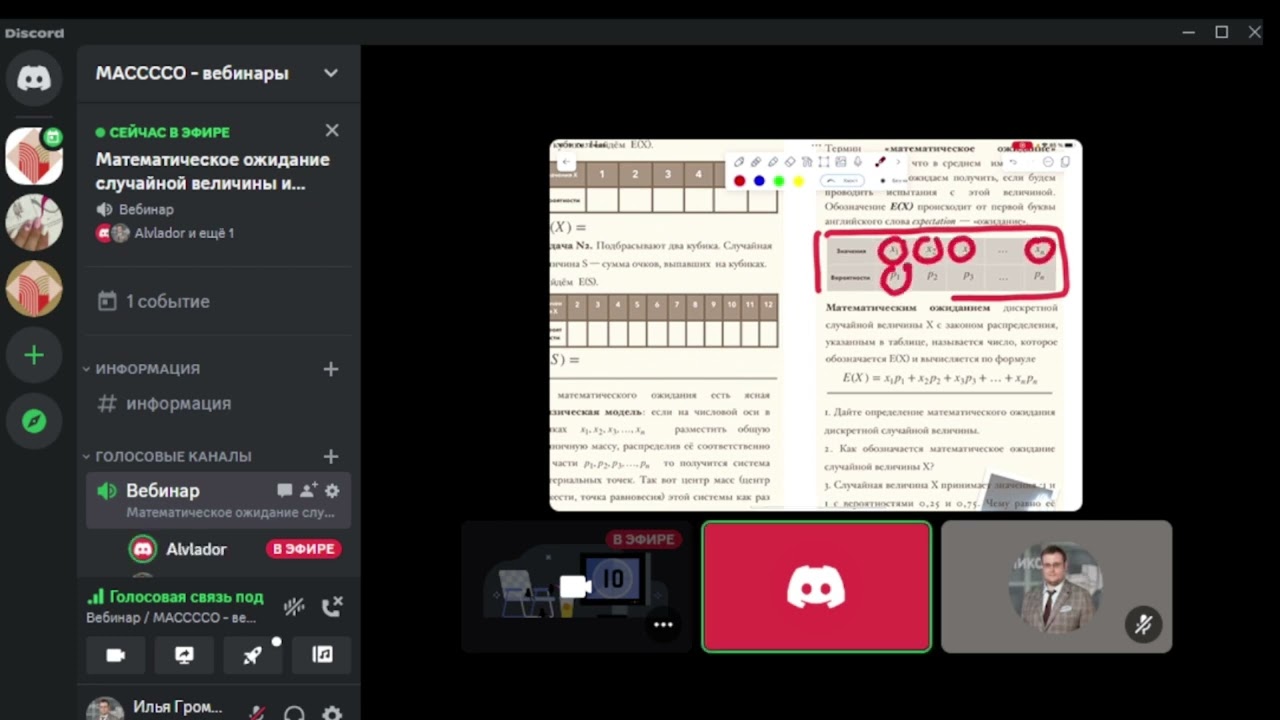
Task: Pick the green pen color in the stream
Action: [778, 181]
